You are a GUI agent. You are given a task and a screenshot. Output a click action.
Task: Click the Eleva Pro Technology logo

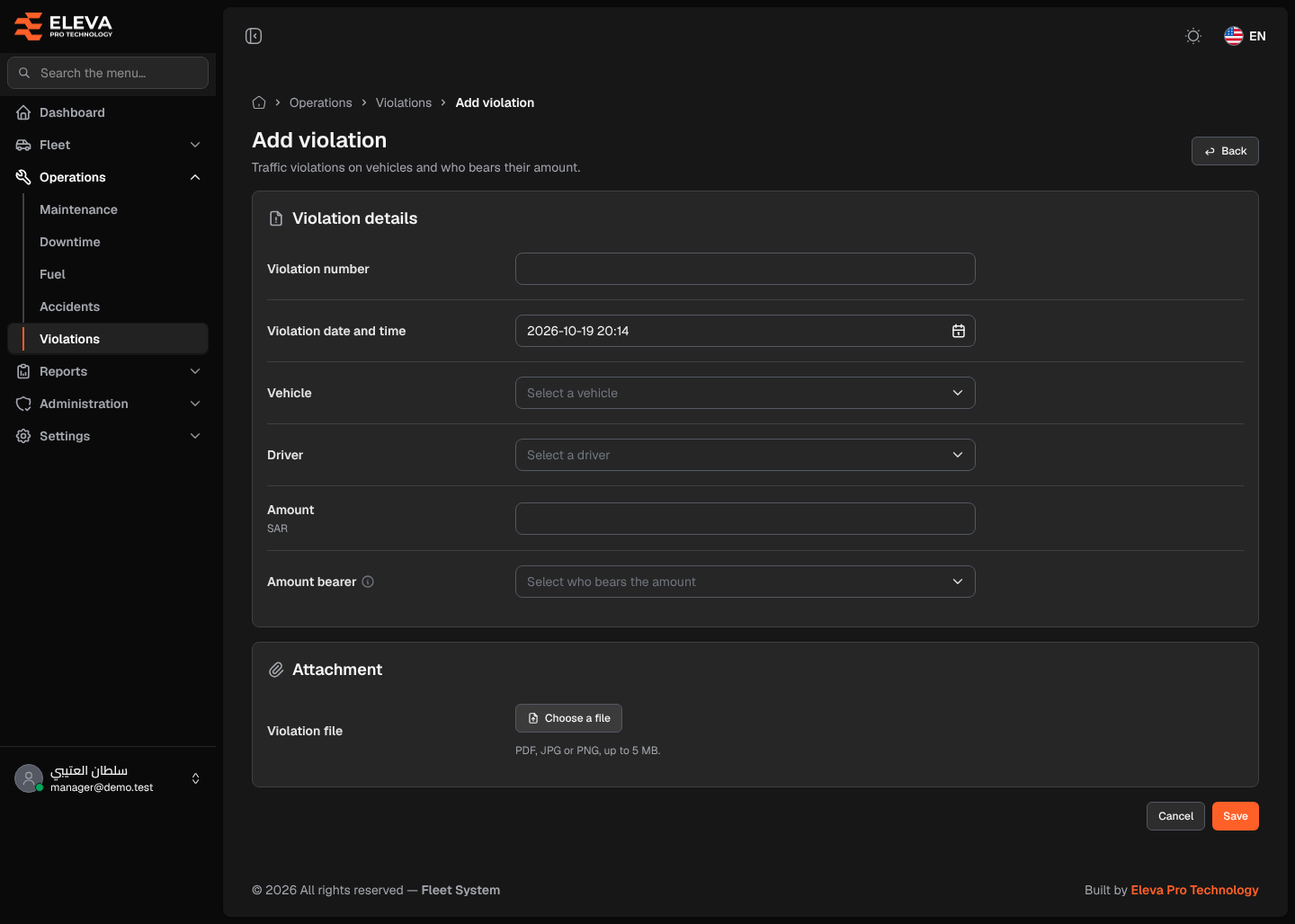pos(64,26)
